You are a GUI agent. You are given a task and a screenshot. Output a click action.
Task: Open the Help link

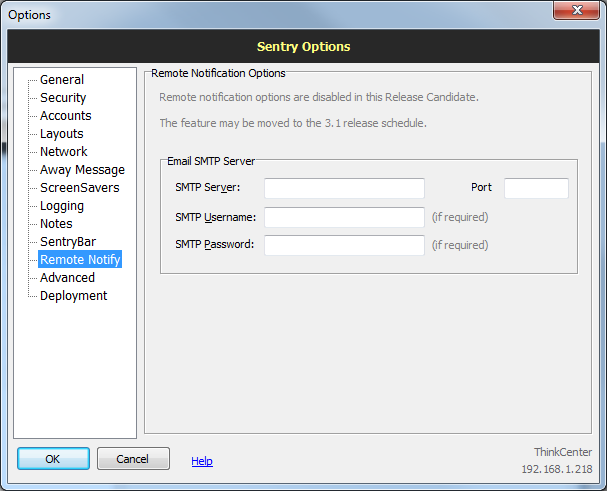click(x=202, y=461)
